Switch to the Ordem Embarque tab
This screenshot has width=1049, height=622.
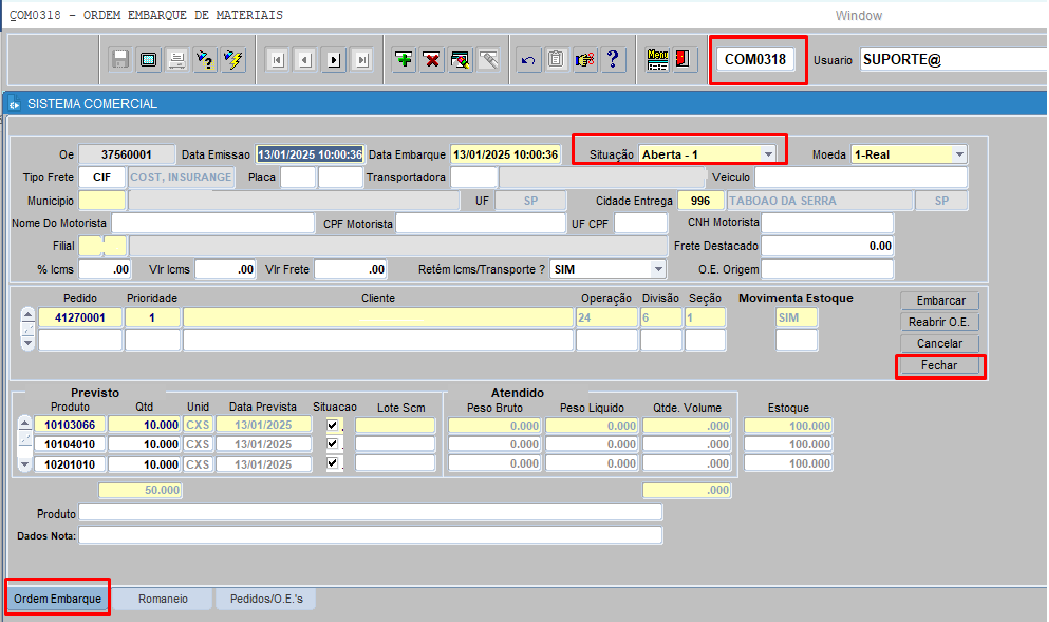point(58,599)
